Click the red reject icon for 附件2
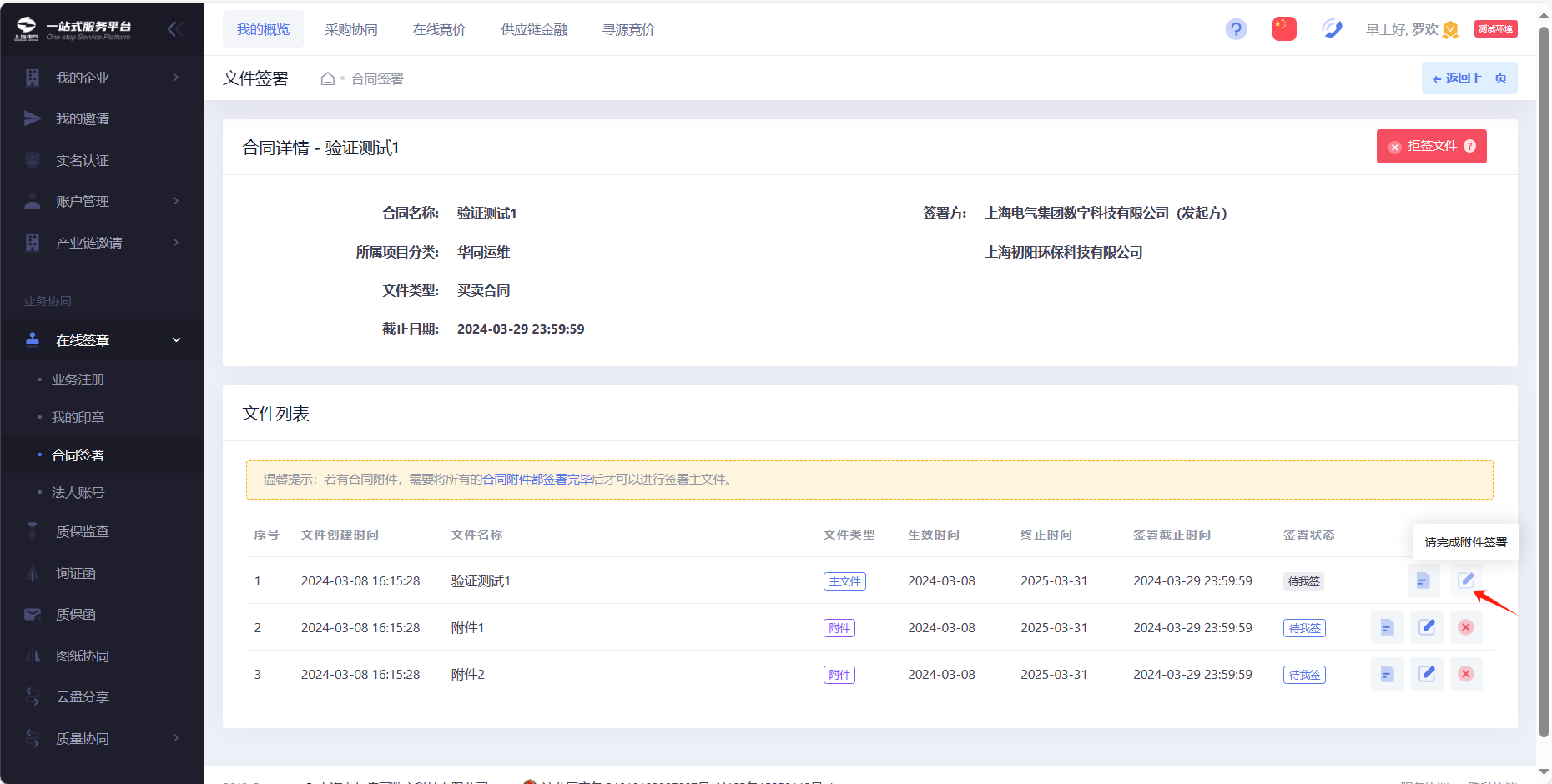This screenshot has height=784, width=1552. (1466, 674)
